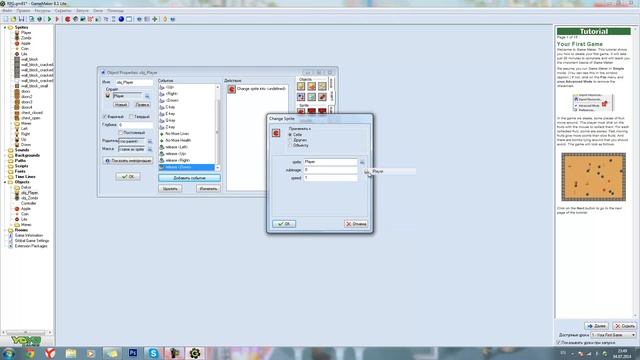Click the red Pac-Man Create sprite toolbar icon
The image size is (640, 360).
tap(68, 19)
